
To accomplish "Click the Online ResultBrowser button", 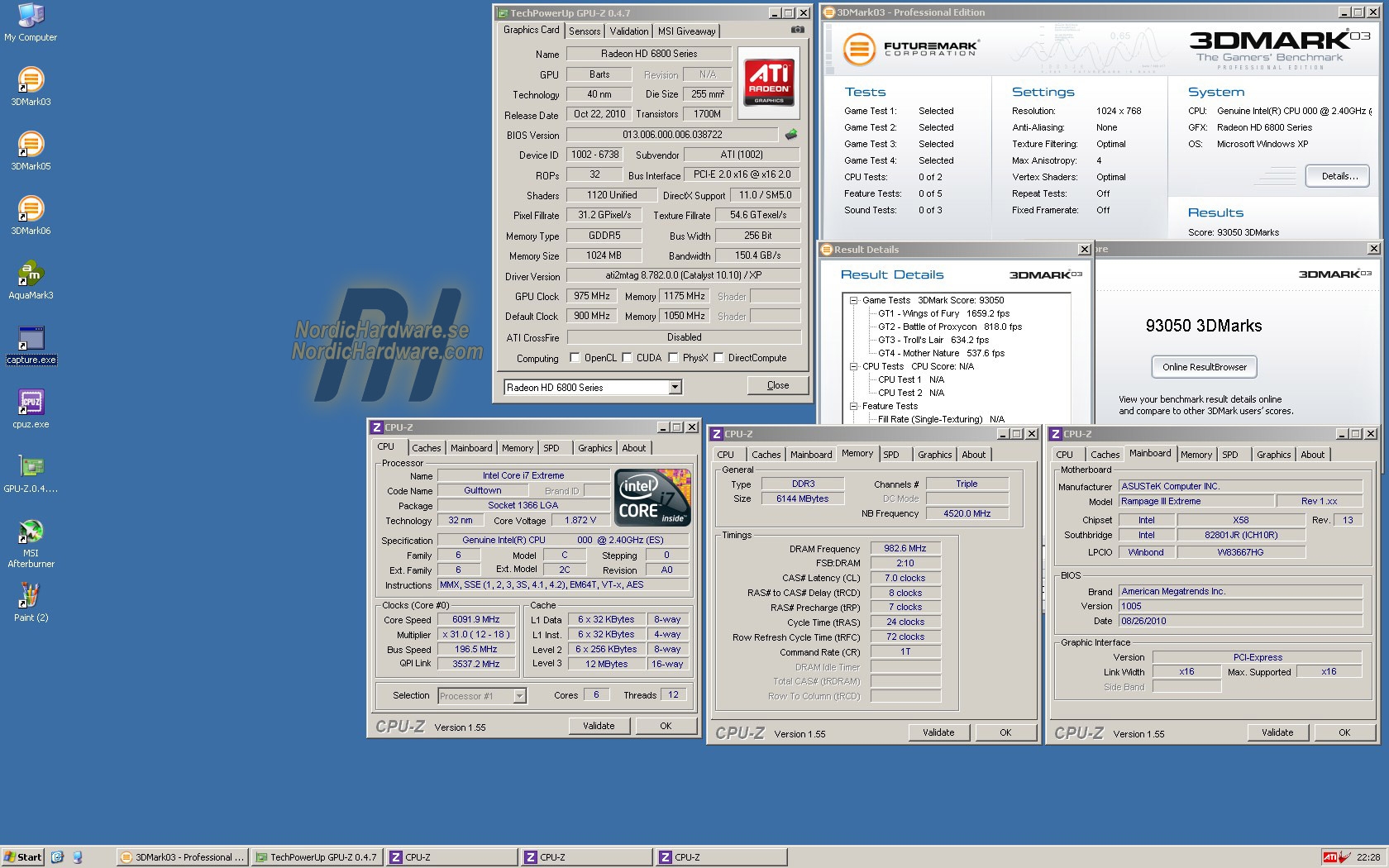I will [1204, 367].
